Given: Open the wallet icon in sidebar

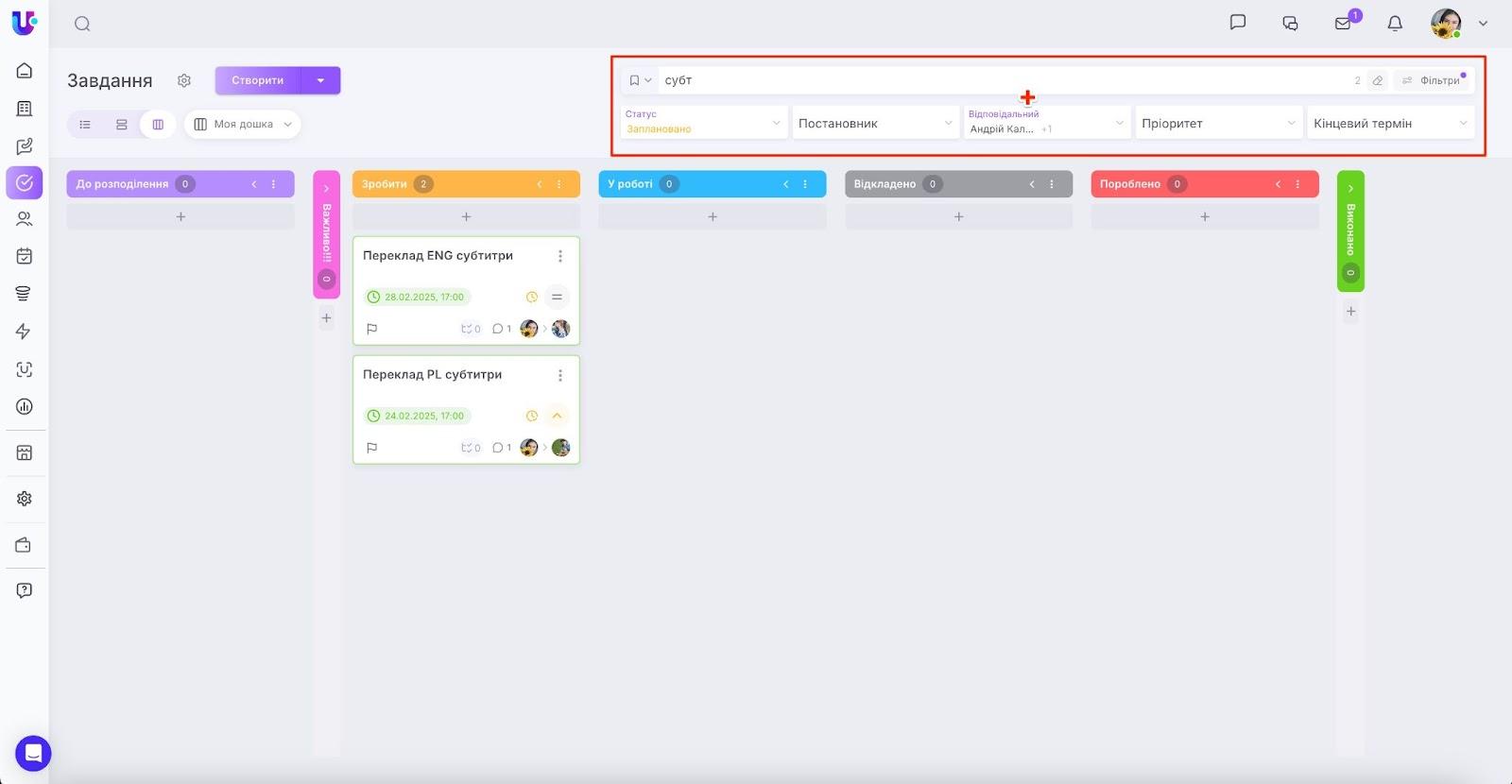Looking at the screenshot, I should tap(25, 545).
